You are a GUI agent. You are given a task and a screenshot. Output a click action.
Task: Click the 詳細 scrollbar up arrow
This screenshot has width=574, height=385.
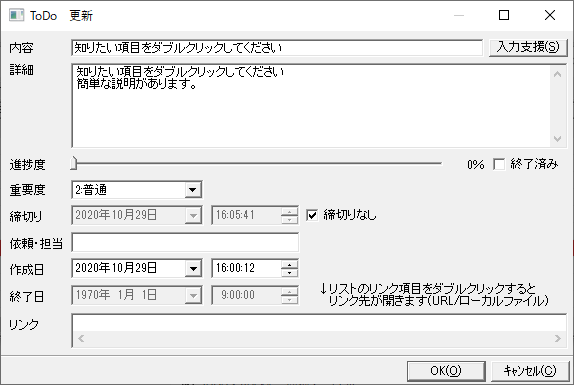pos(558,74)
